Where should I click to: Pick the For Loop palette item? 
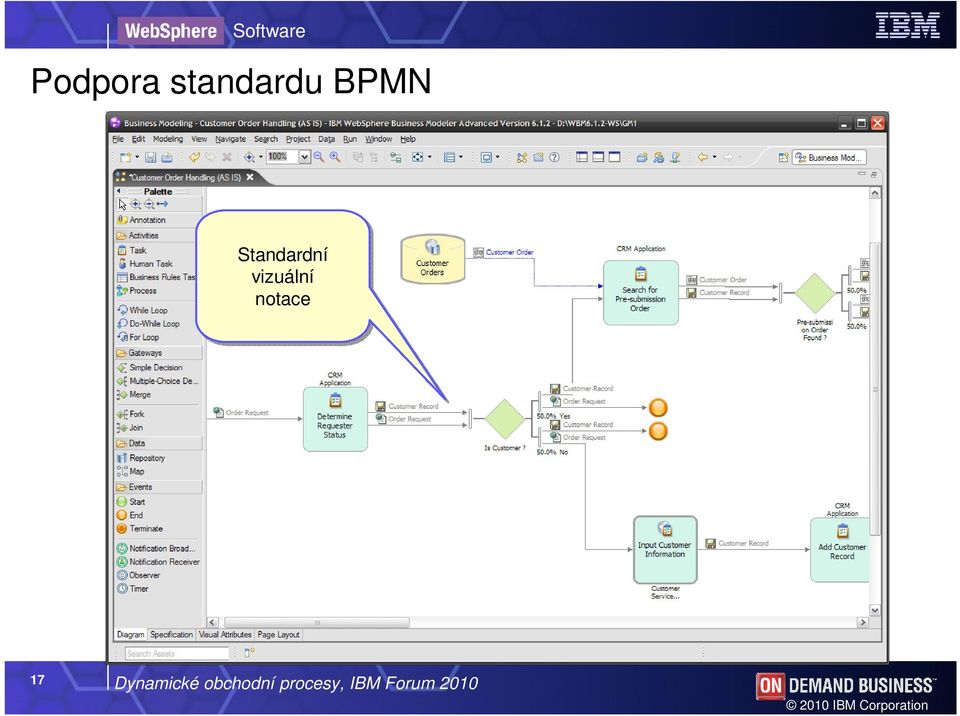pos(138,337)
